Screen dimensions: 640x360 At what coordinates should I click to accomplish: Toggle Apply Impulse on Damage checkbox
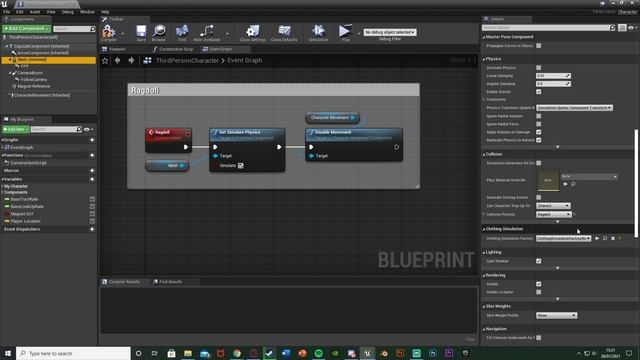point(539,132)
